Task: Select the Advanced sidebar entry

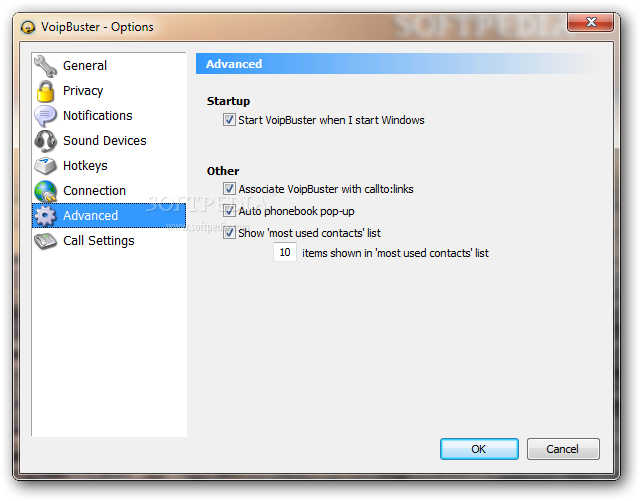Action: tap(109, 216)
